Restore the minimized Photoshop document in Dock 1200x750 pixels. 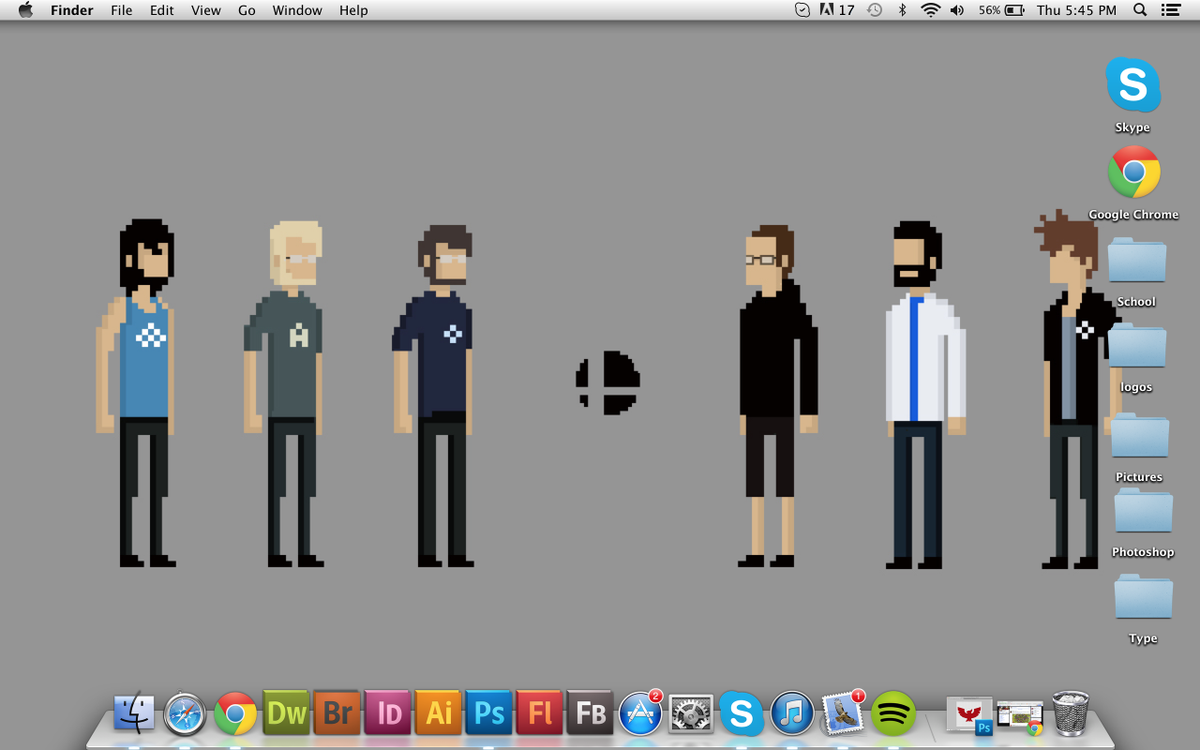coord(969,716)
